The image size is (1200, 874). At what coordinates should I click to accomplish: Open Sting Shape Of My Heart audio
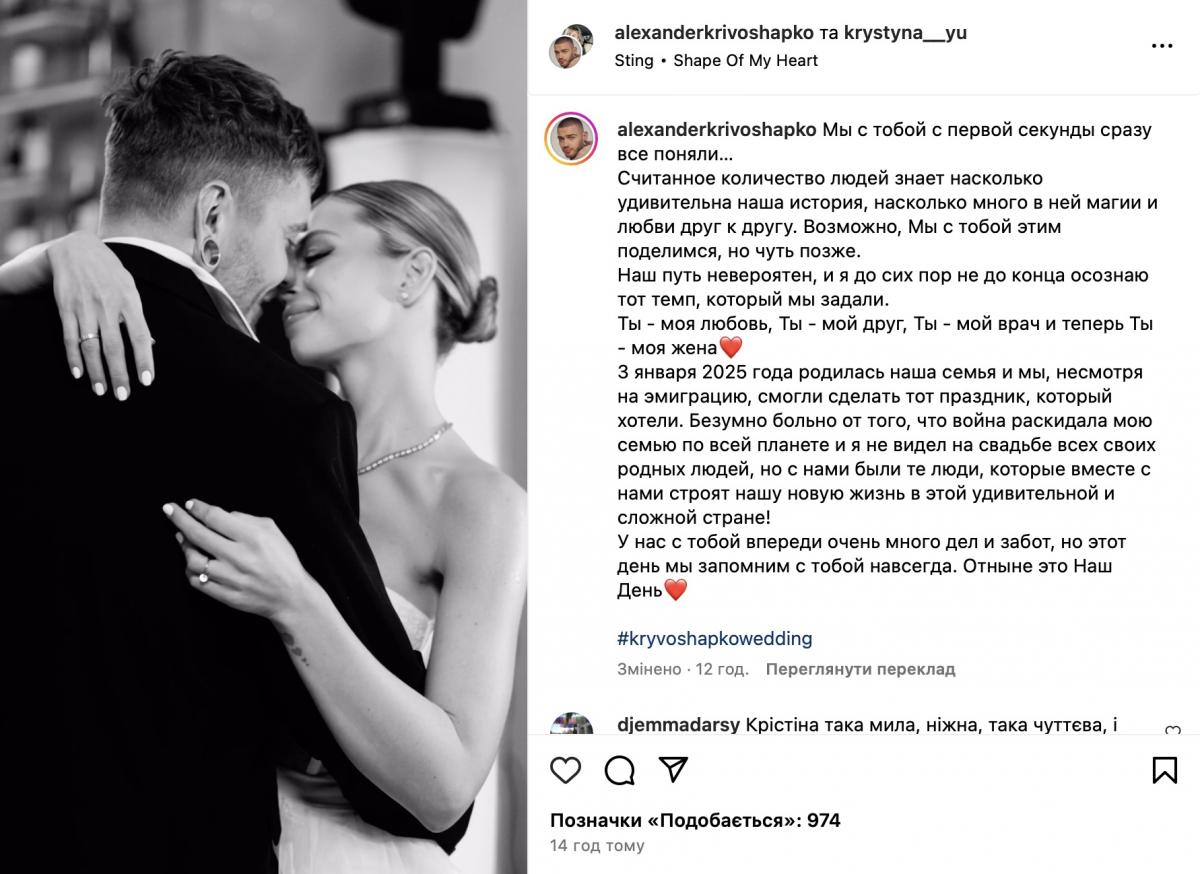click(716, 60)
